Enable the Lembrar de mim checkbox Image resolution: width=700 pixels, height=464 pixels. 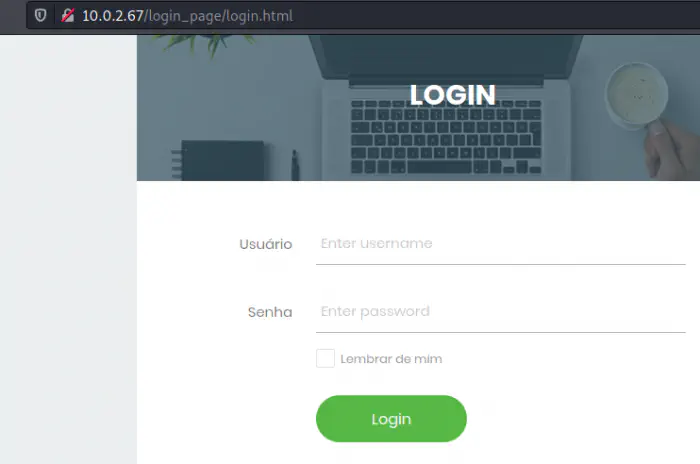(x=325, y=359)
